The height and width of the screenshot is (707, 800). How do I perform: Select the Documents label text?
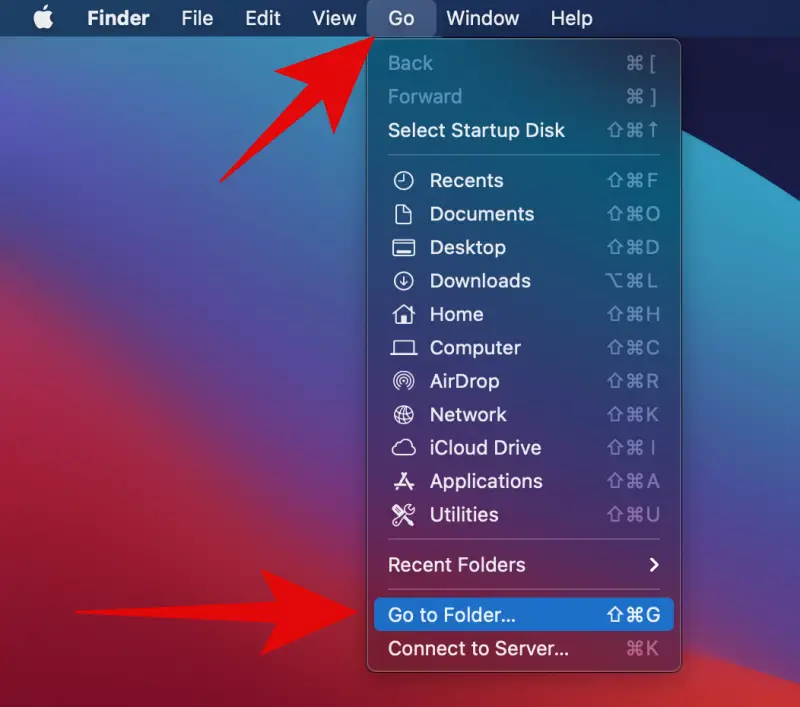[482, 214]
